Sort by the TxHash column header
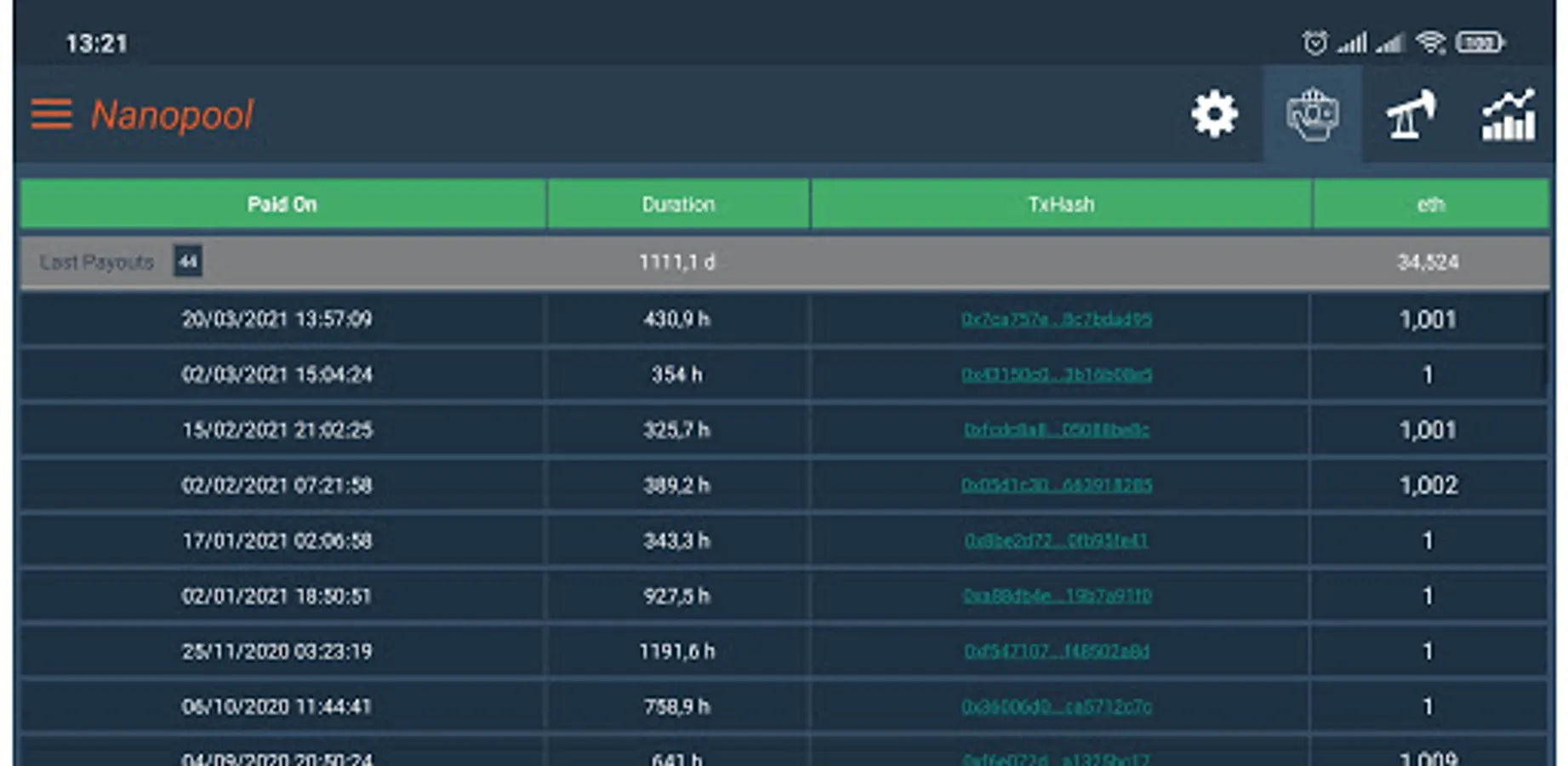Image resolution: width=1568 pixels, height=766 pixels. coord(1061,204)
